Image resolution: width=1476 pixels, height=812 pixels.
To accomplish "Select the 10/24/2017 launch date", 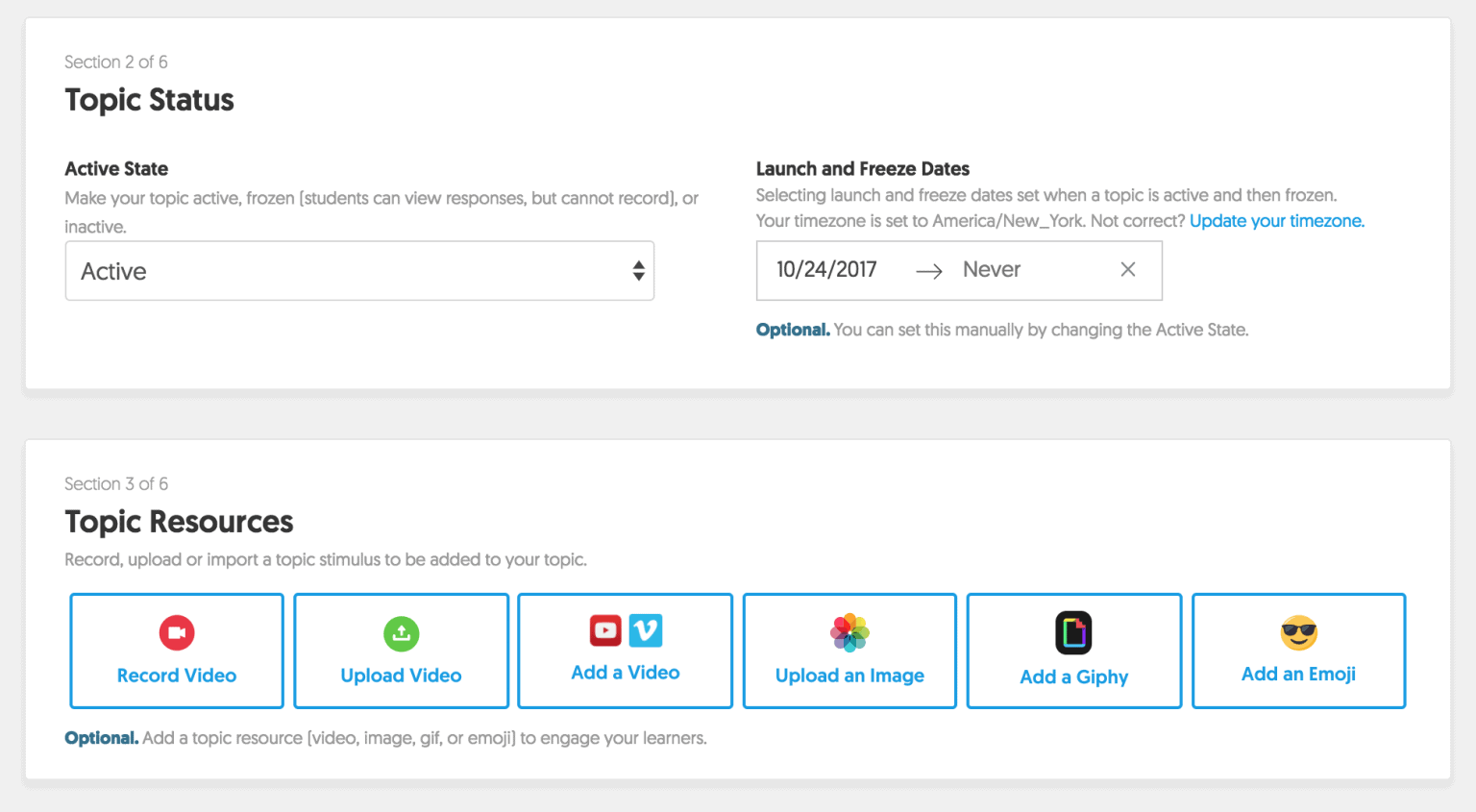I will click(826, 270).
